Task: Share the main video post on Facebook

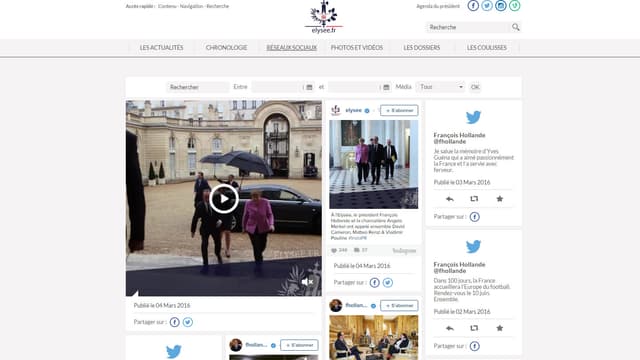Action: pos(175,322)
